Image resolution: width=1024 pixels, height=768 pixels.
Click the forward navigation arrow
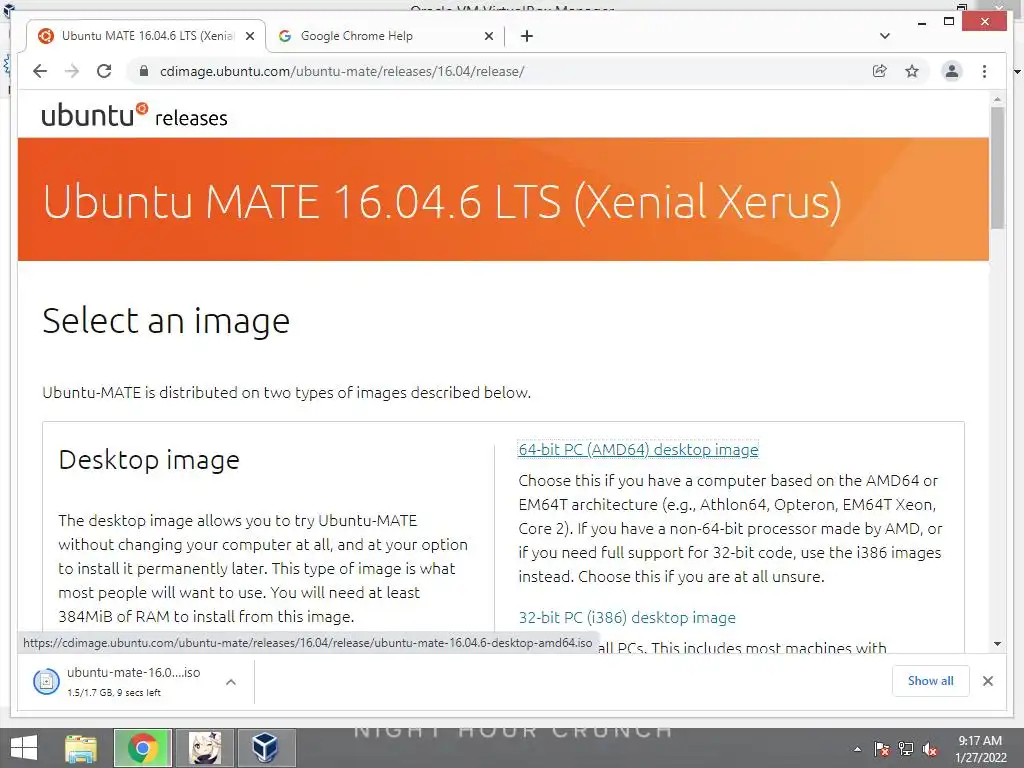coord(72,71)
